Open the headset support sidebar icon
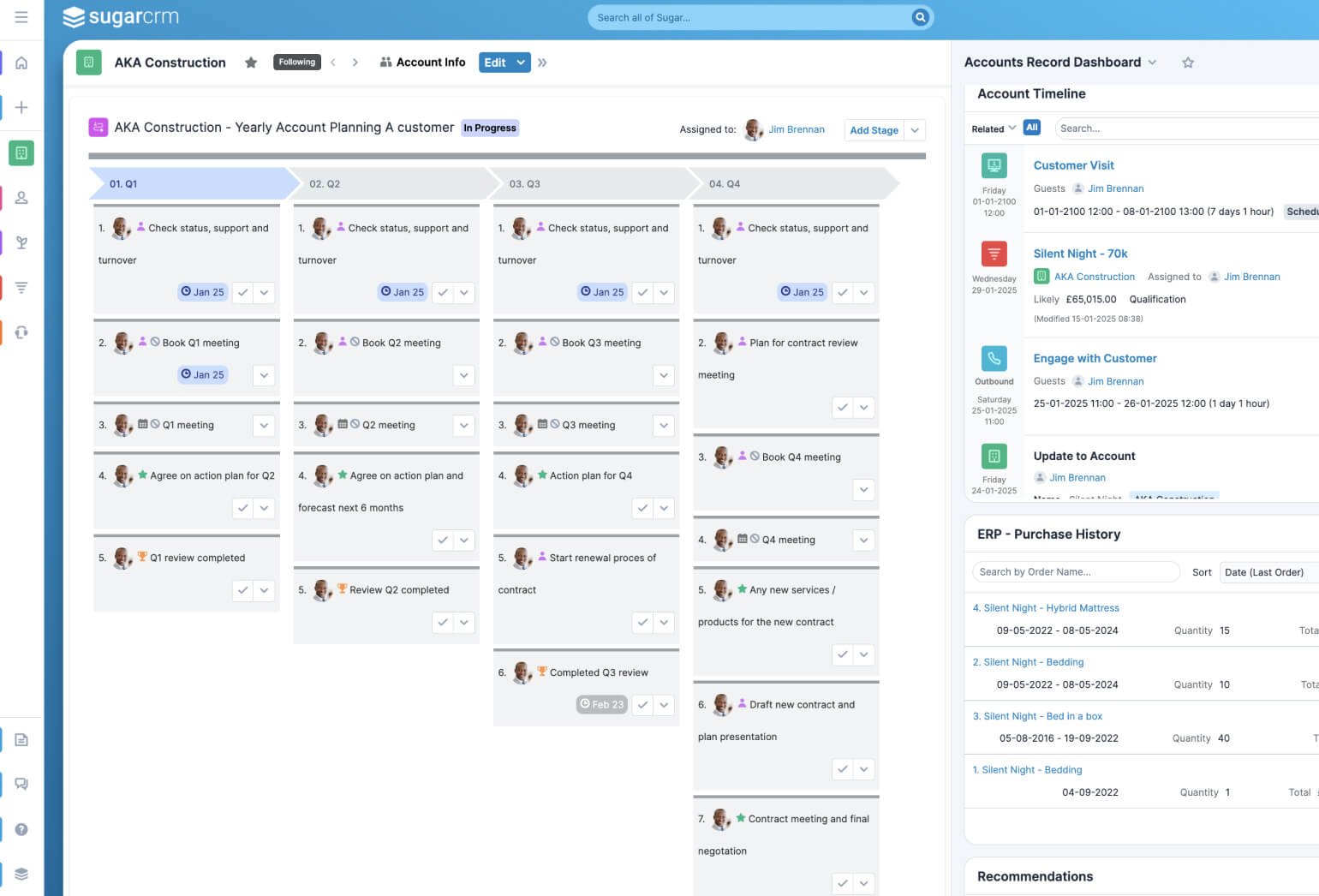The height and width of the screenshot is (896, 1319). tap(21, 332)
